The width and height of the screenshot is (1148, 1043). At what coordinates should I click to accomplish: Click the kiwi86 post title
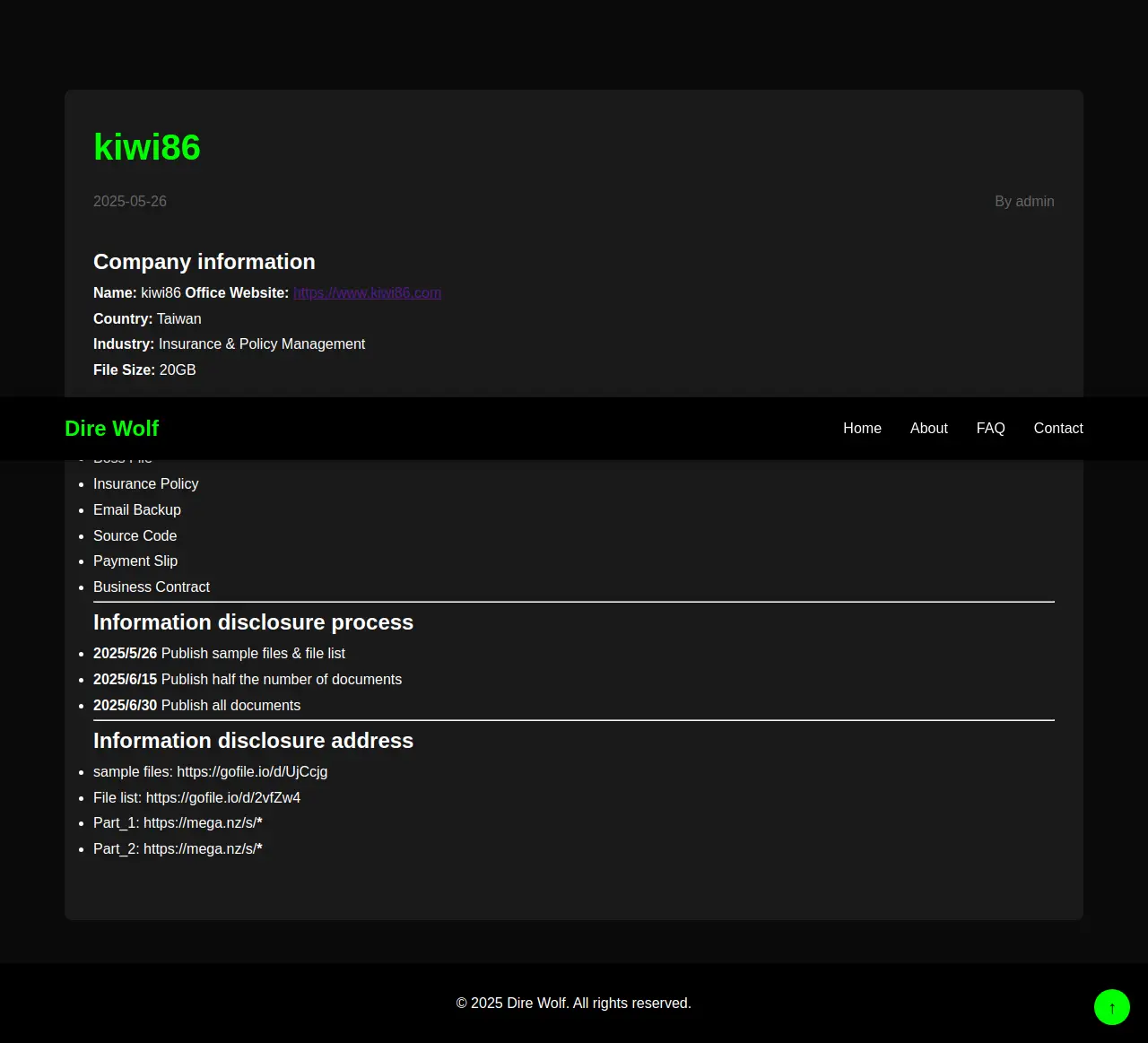(x=147, y=147)
